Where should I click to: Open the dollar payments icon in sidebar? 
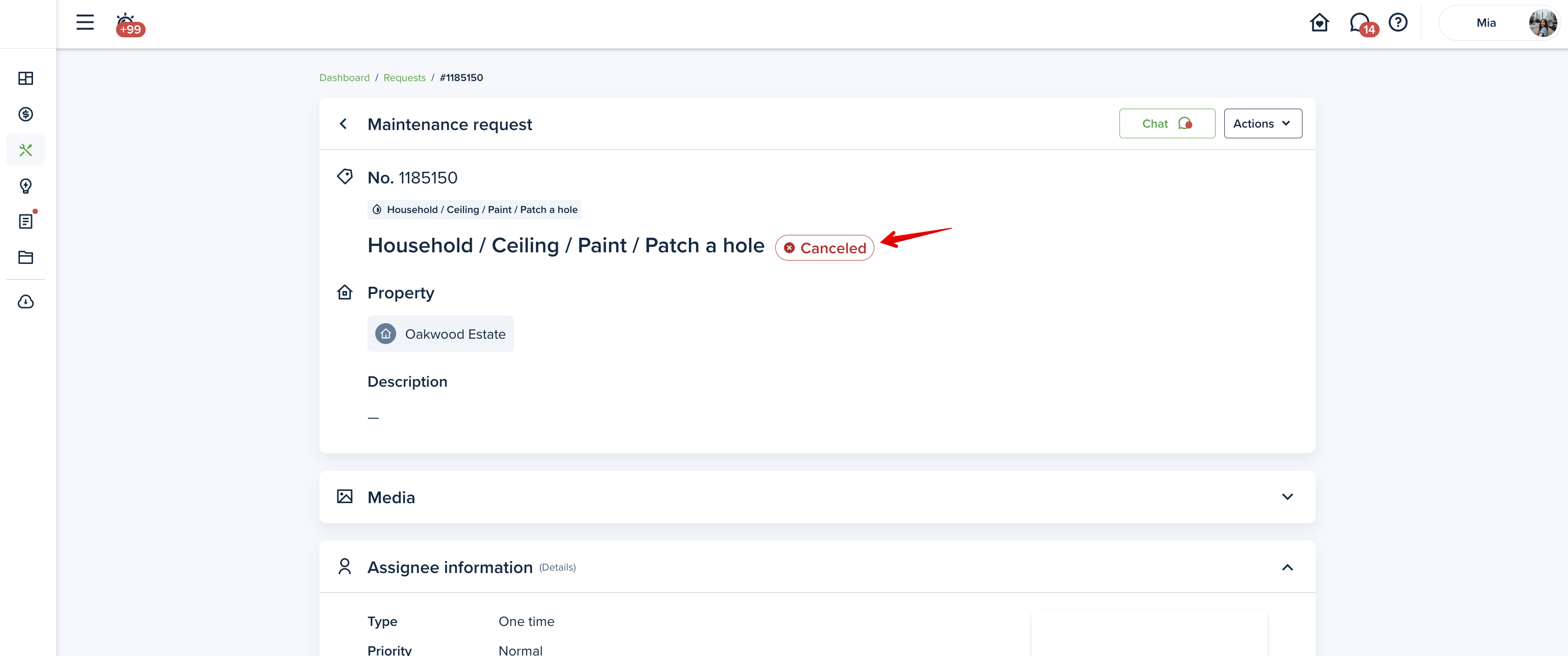[x=26, y=115]
